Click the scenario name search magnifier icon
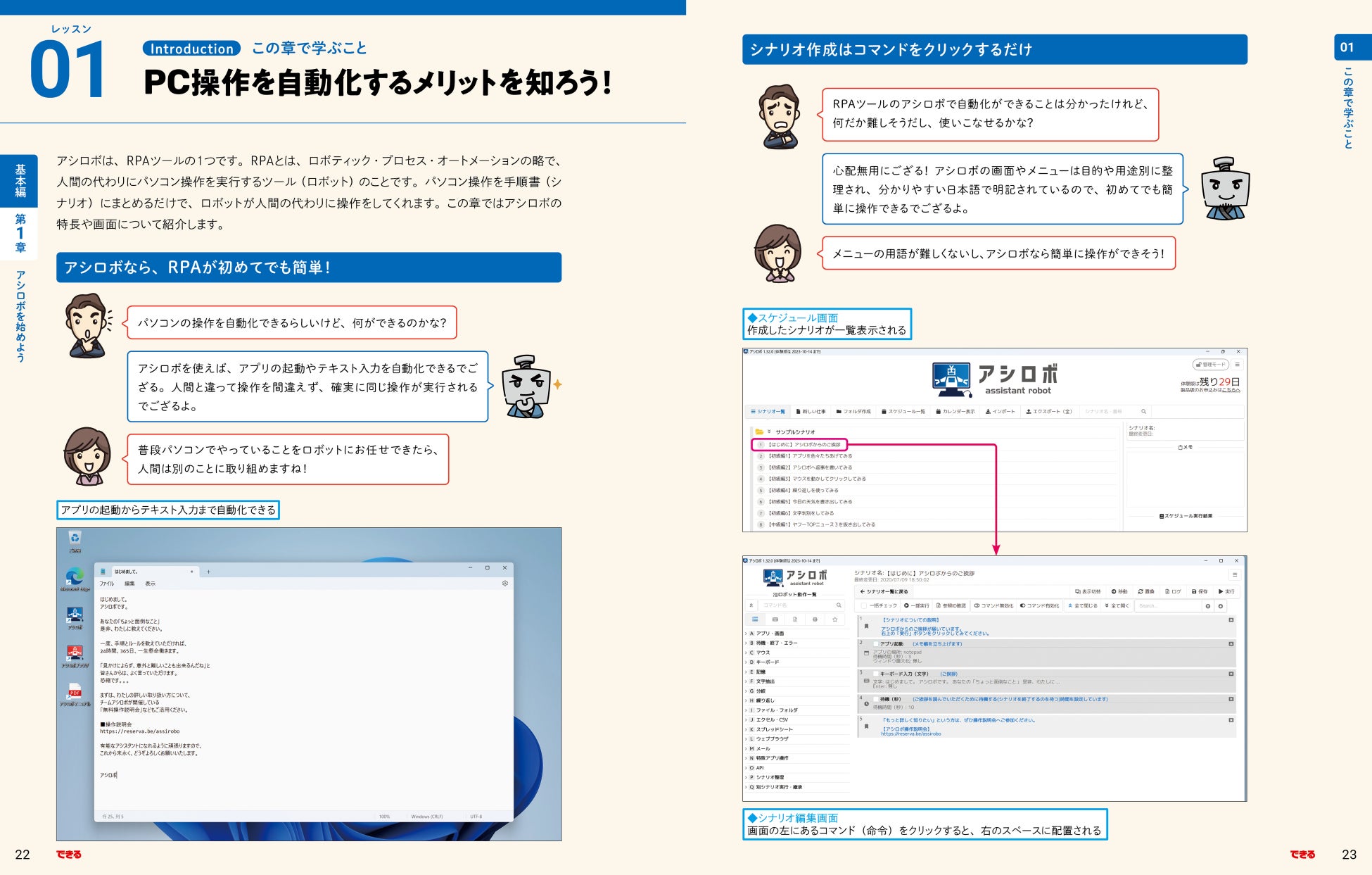The width and height of the screenshot is (1372, 875). 1143,412
